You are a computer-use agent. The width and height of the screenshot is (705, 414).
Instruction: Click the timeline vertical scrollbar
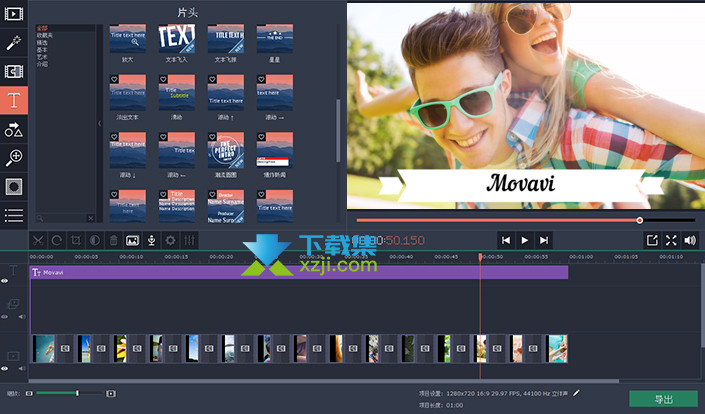(702, 306)
